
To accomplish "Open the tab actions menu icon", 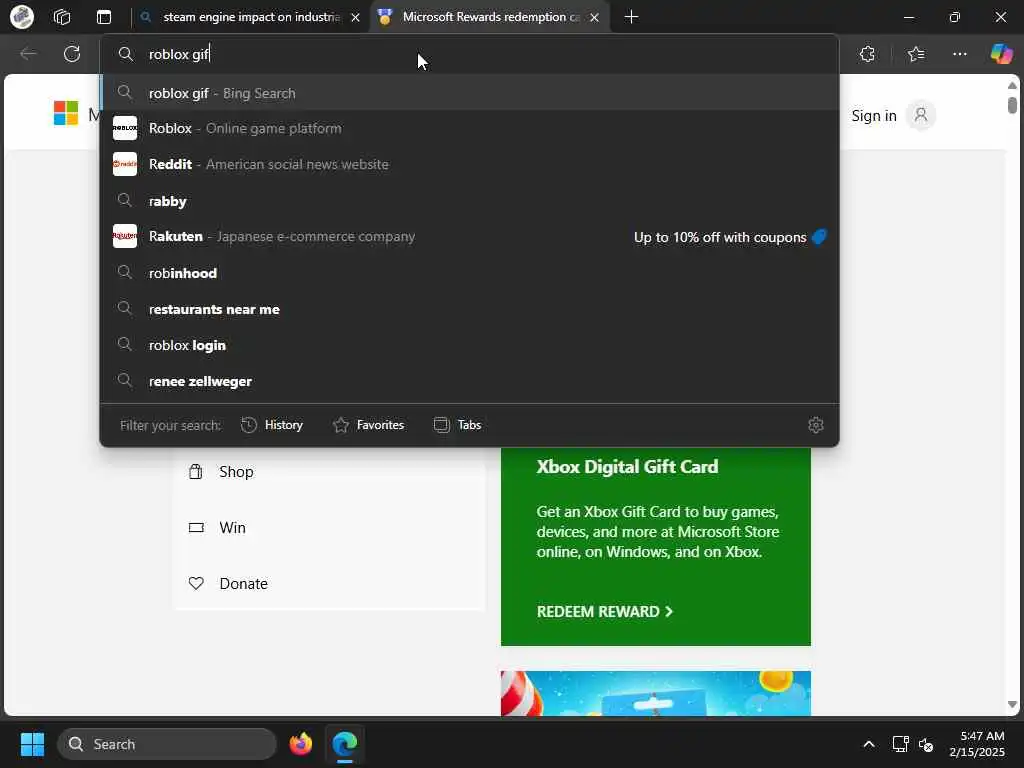I will pyautogui.click(x=104, y=17).
